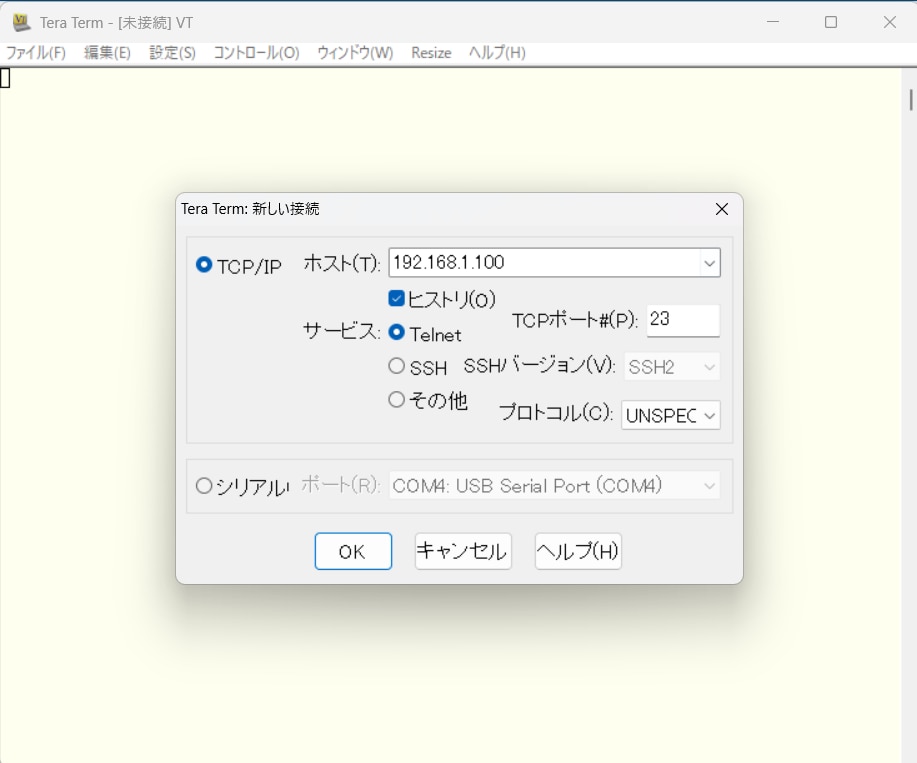This screenshot has height=763, width=917.
Task: Open the コントロール(O) menu
Action: 256,53
